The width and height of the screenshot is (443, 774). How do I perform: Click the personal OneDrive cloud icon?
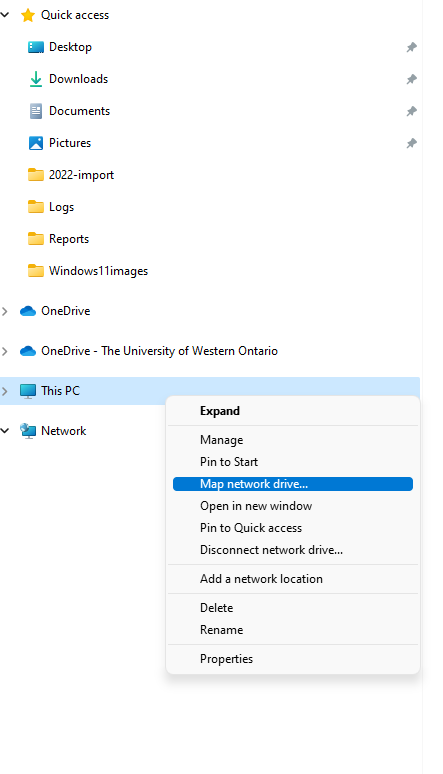[28, 311]
